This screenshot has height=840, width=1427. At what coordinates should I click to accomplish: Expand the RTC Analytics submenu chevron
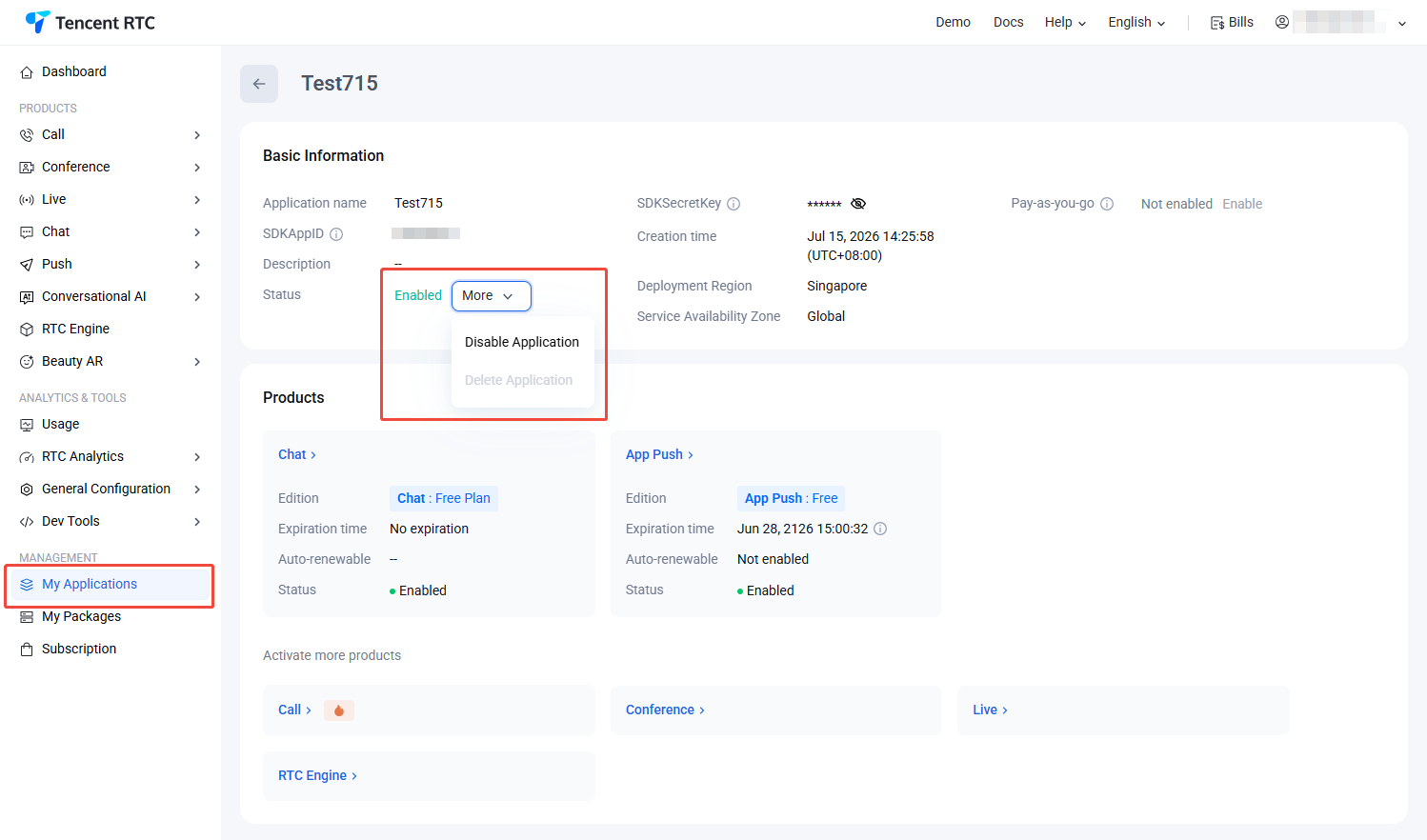197,457
